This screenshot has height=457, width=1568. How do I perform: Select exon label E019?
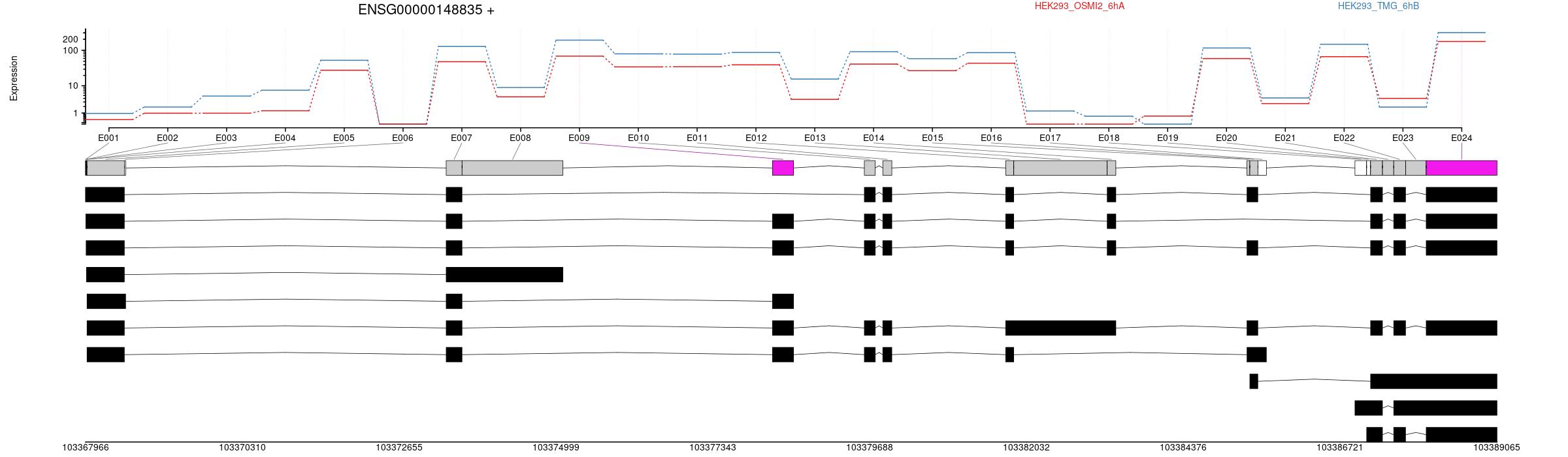pyautogui.click(x=1168, y=138)
